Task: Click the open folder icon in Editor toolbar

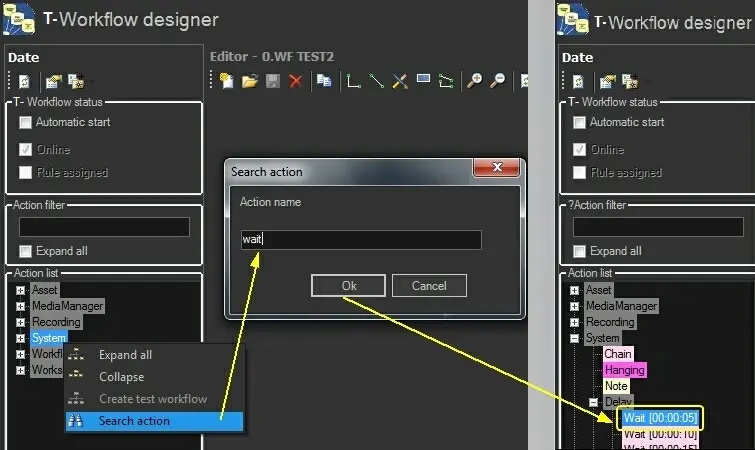Action: [250, 82]
